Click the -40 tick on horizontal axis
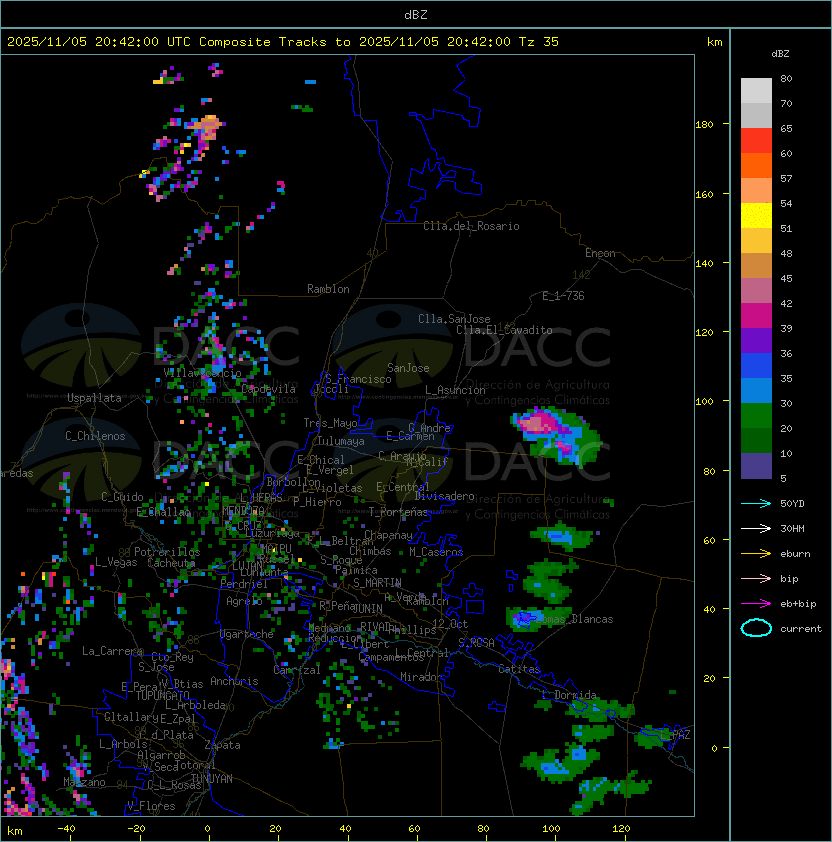Image resolution: width=832 pixels, height=842 pixels. 66,829
